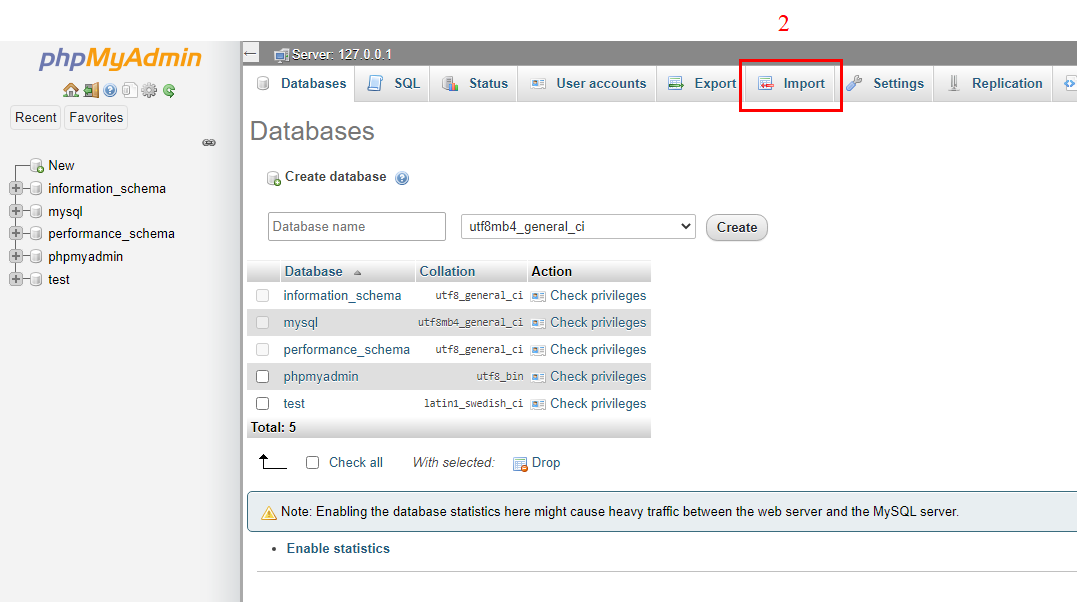The width and height of the screenshot is (1077, 602).
Task: Tick the performance_schema row checkbox
Action: point(262,349)
